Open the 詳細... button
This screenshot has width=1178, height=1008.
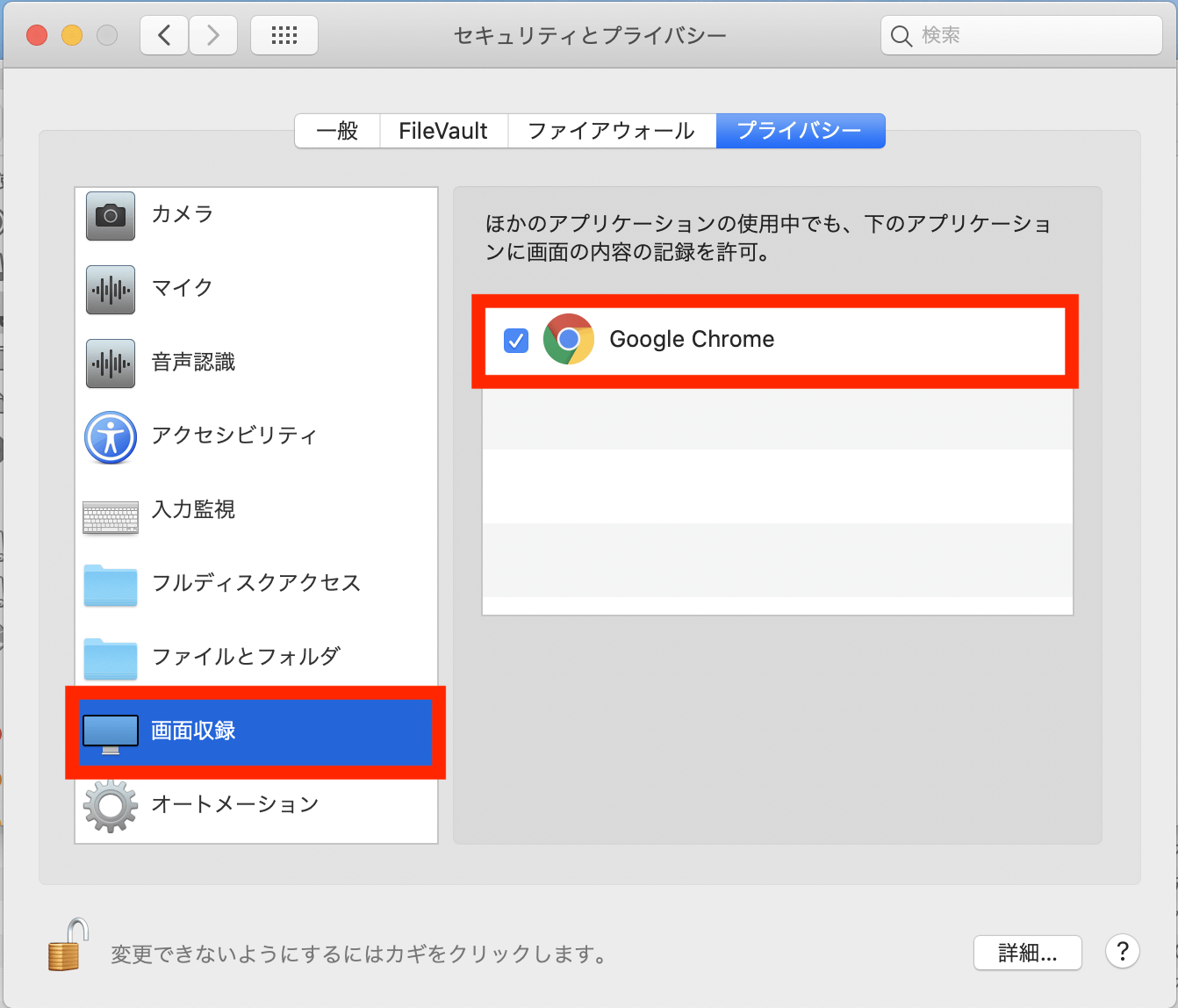(x=1028, y=953)
